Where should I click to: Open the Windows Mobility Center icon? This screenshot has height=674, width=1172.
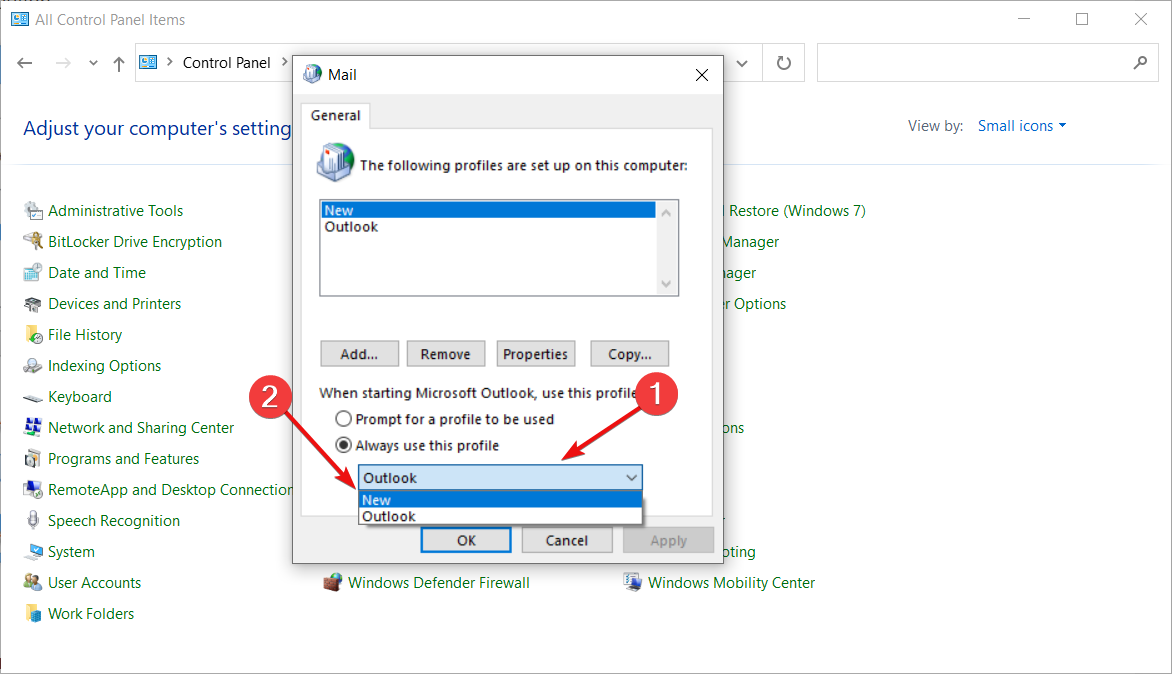[x=632, y=582]
